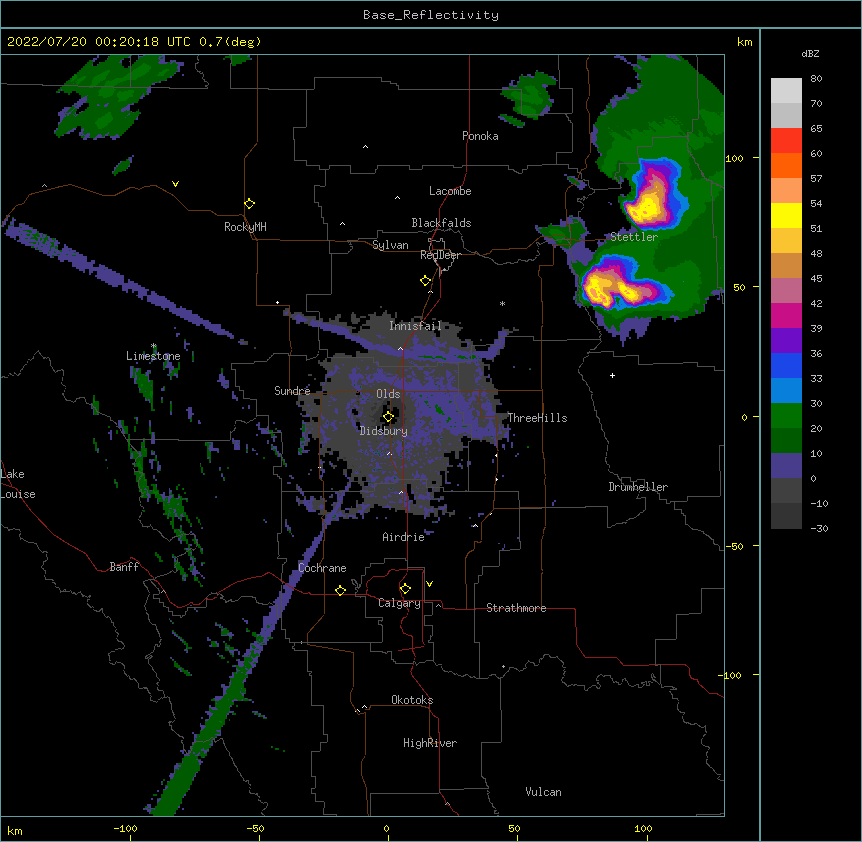Click the Olds city label
This screenshot has height=842, width=862.
click(388, 394)
